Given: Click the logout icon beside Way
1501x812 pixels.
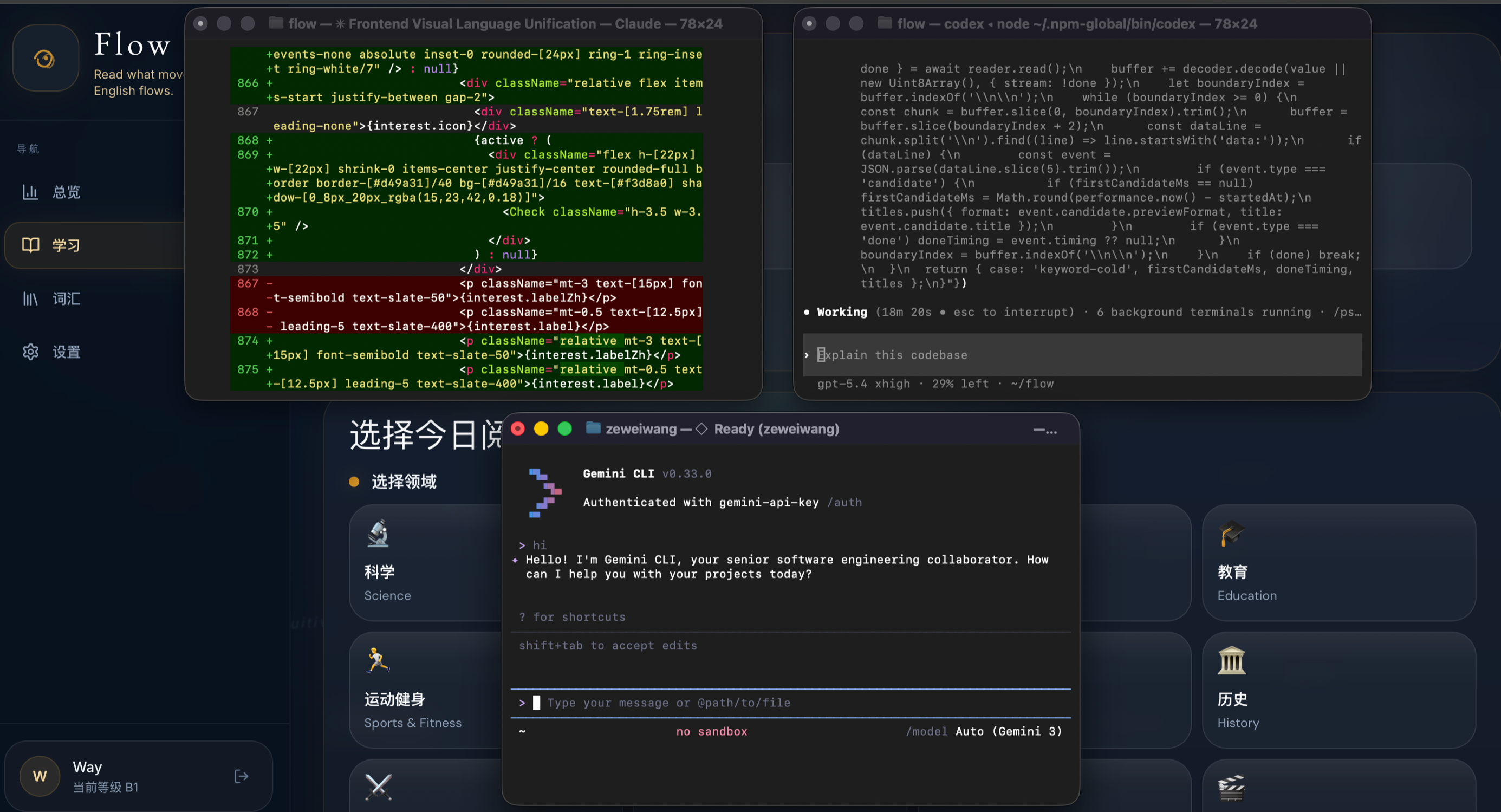Looking at the screenshot, I should point(241,776).
